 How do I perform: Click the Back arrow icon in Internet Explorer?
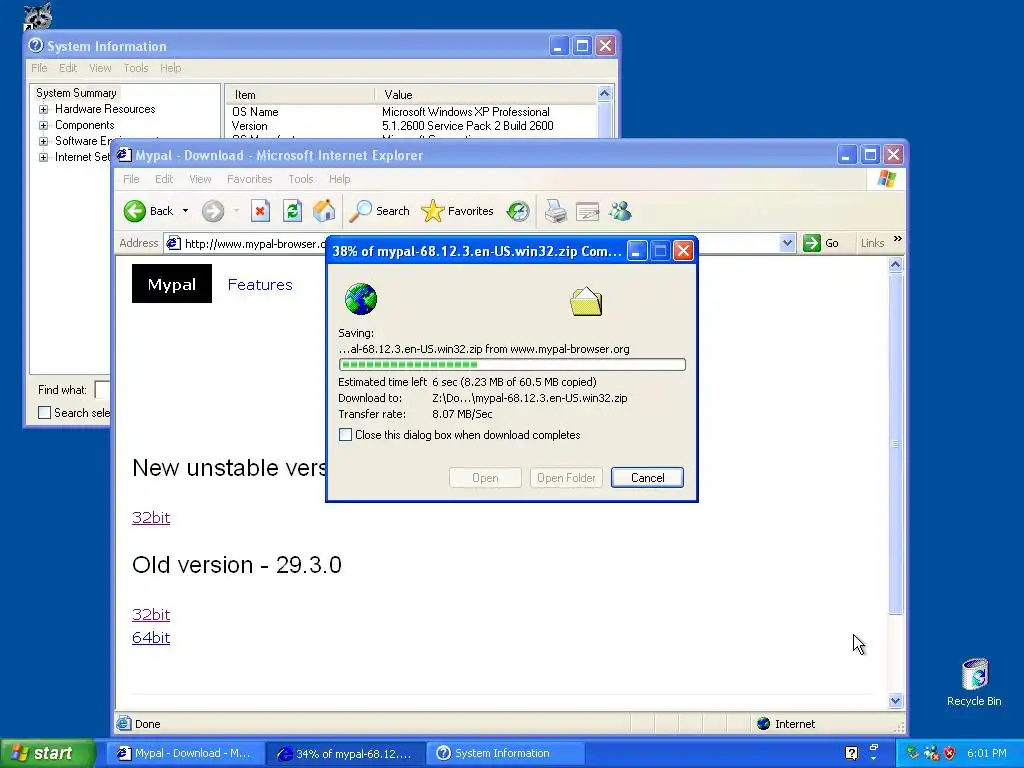135,211
